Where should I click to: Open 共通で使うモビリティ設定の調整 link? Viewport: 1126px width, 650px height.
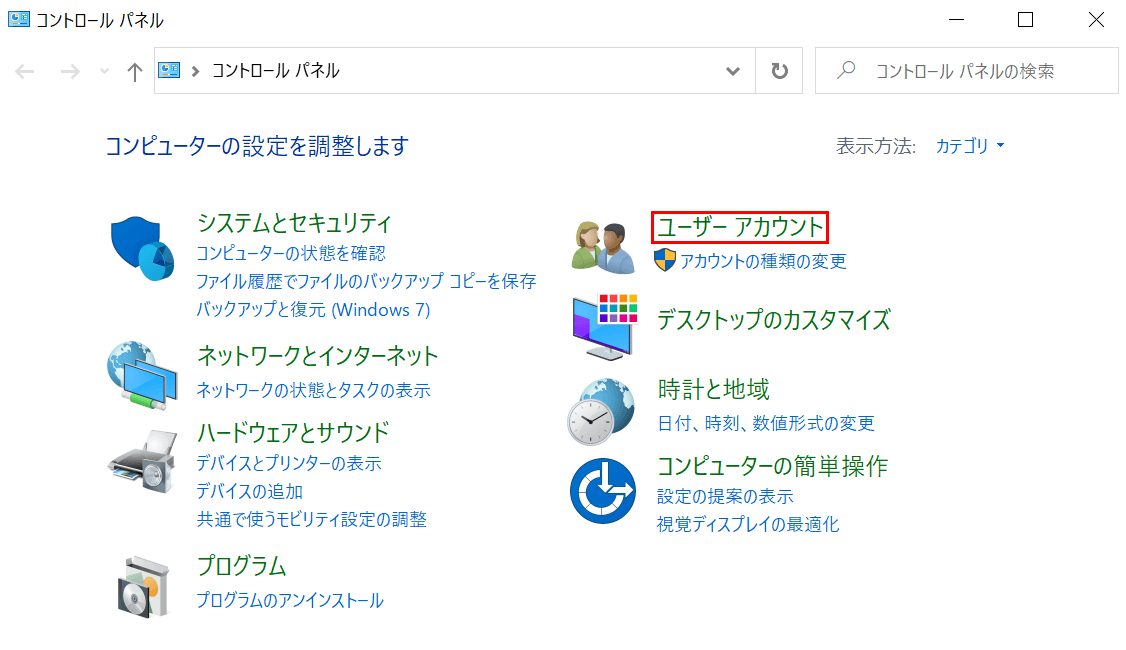312,519
